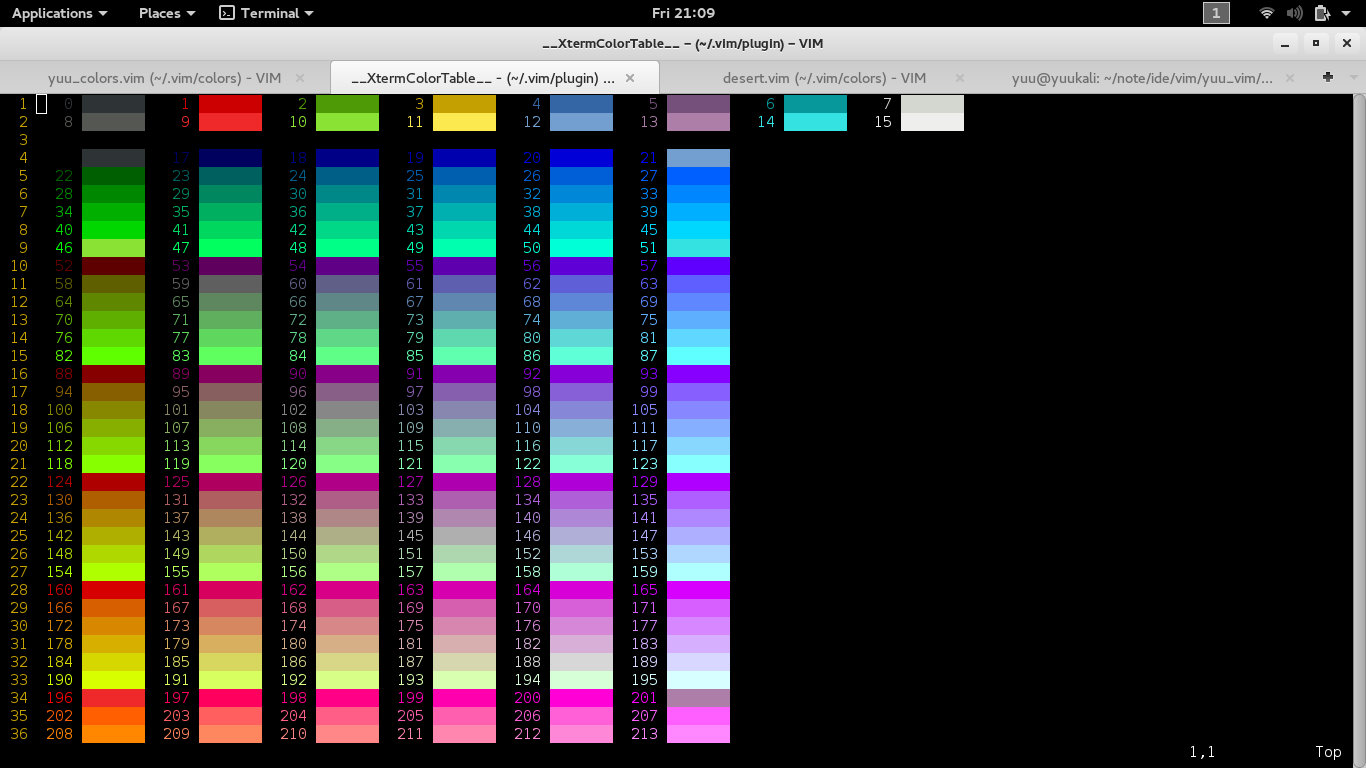The image size is (1366, 768).
Task: Click the blue swatch for color 21
Action: [698, 158]
